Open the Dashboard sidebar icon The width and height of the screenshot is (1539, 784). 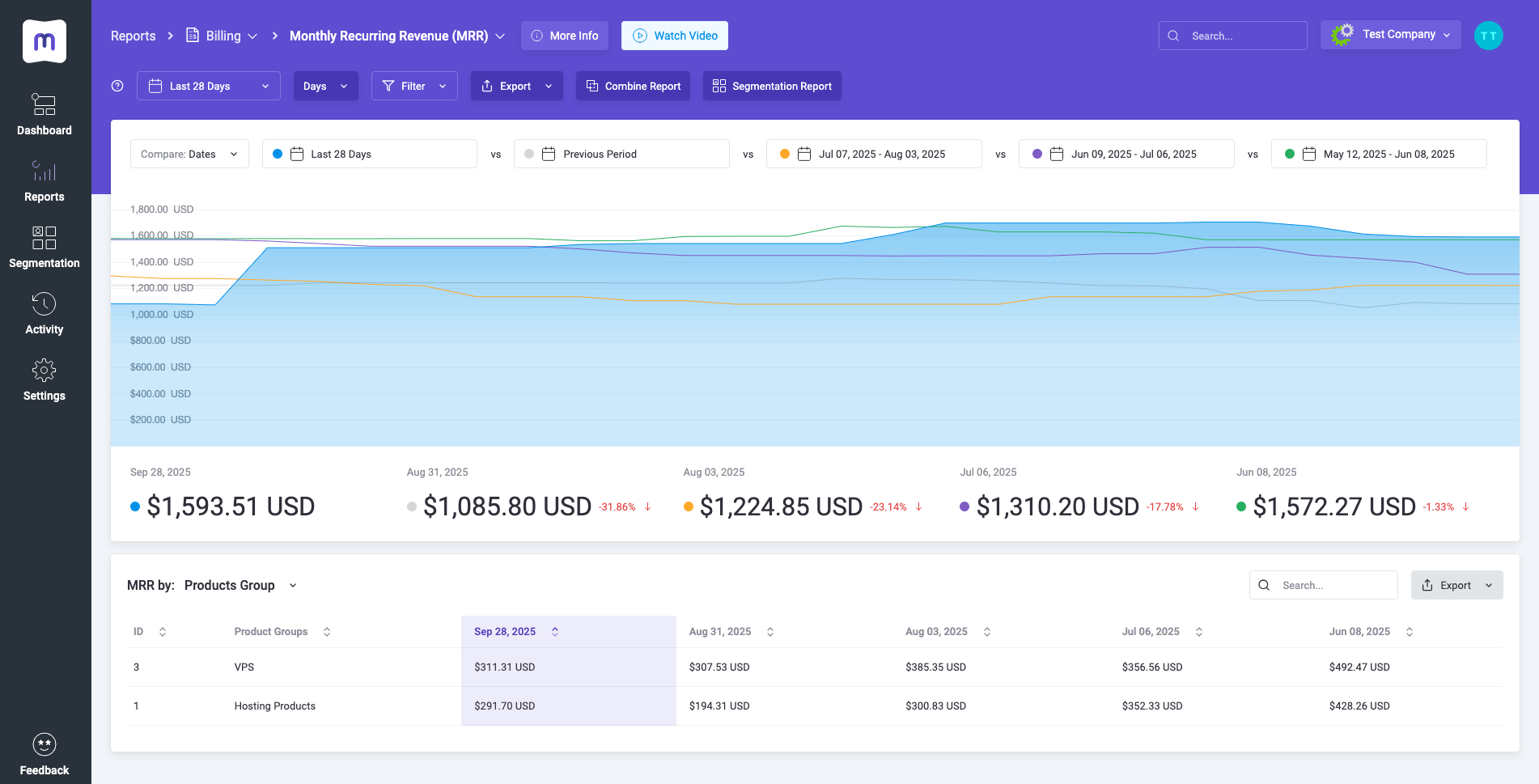[44, 104]
